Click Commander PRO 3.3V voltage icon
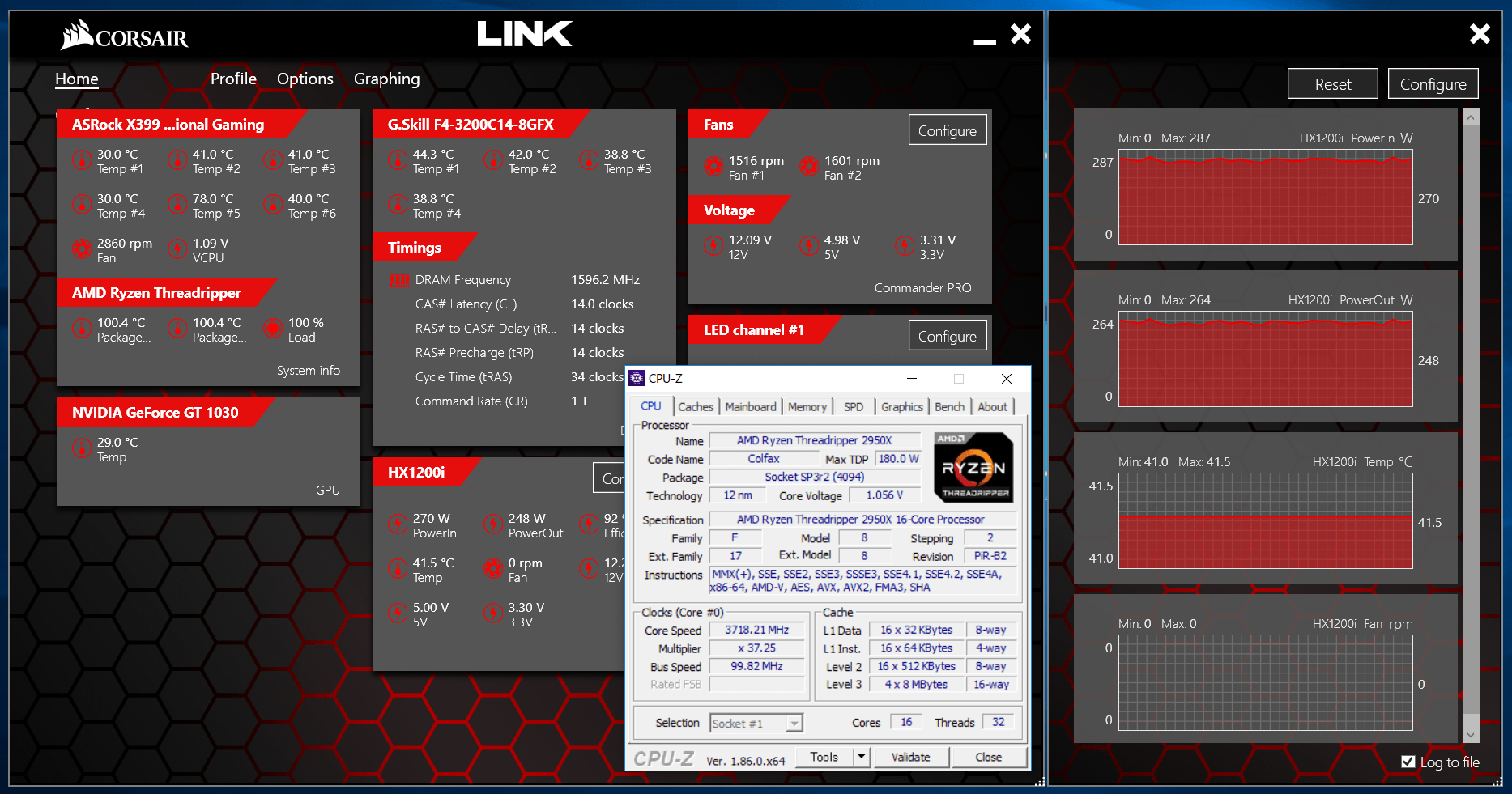This screenshot has width=1512, height=794. 905,246
